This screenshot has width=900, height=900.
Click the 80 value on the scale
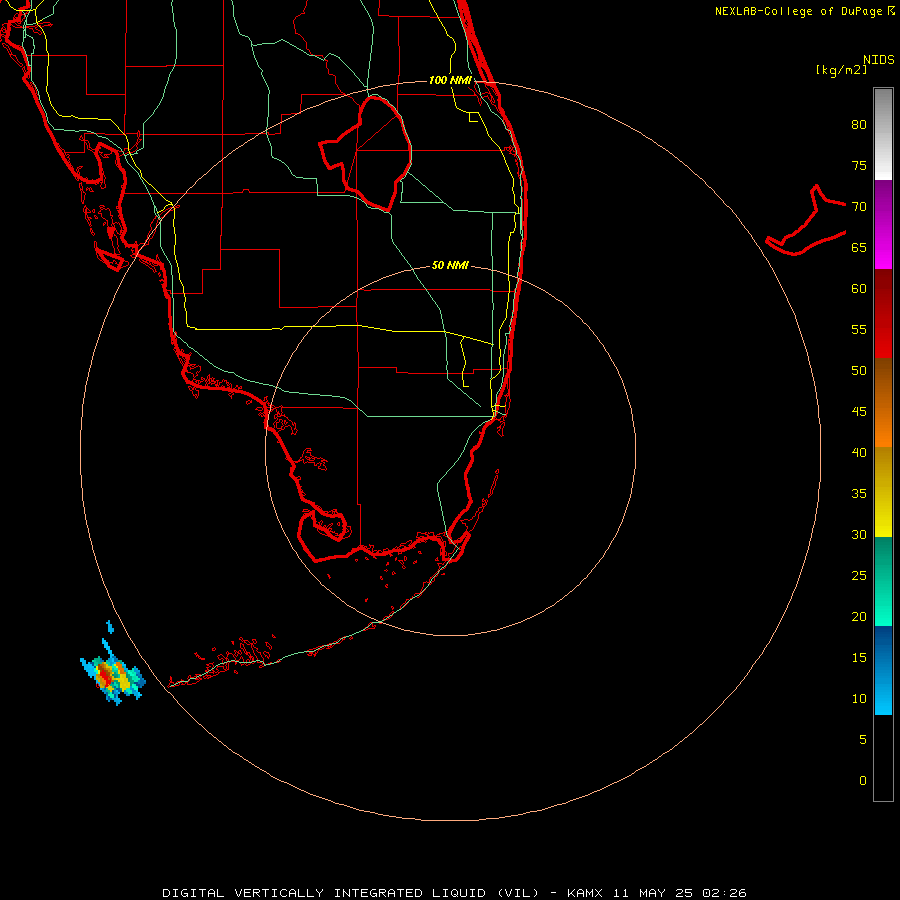pos(859,125)
